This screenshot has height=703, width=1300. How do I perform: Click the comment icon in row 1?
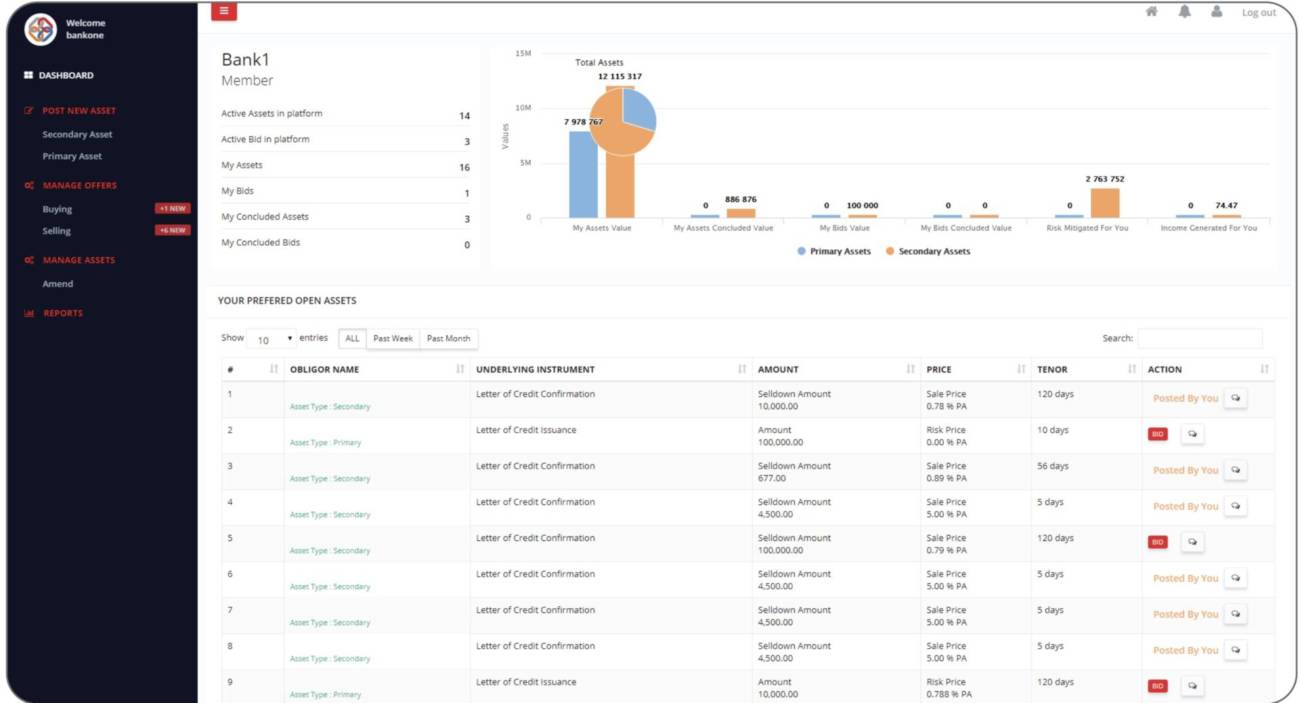point(1235,398)
